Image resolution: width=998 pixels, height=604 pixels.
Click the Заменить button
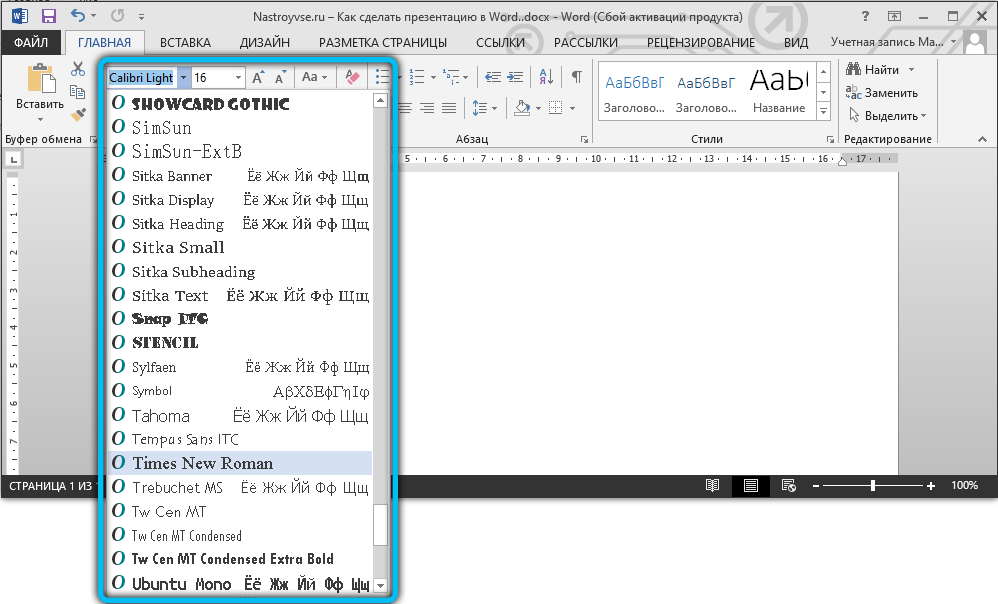click(x=882, y=93)
